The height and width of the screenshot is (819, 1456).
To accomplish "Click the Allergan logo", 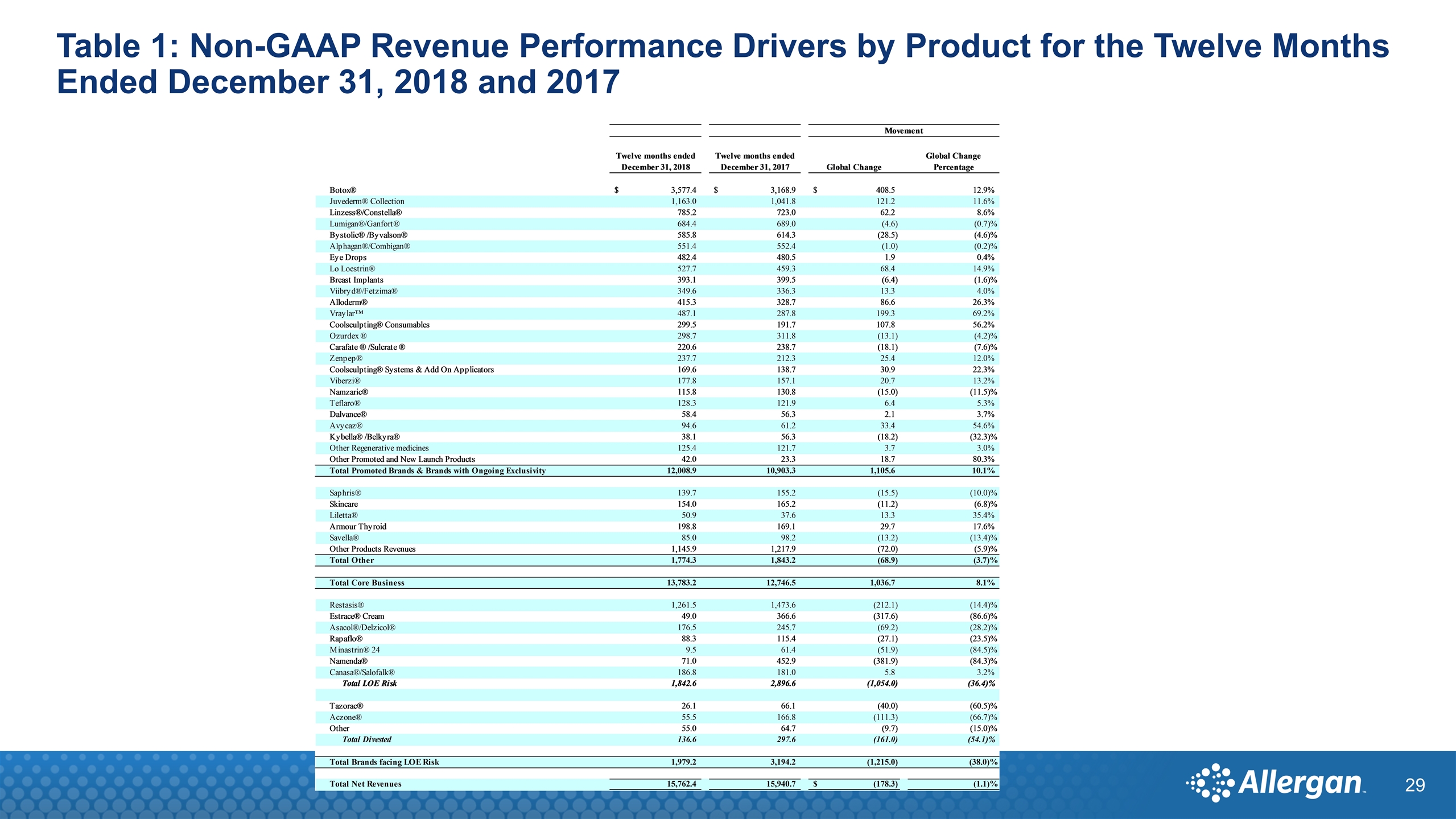I will [1276, 783].
